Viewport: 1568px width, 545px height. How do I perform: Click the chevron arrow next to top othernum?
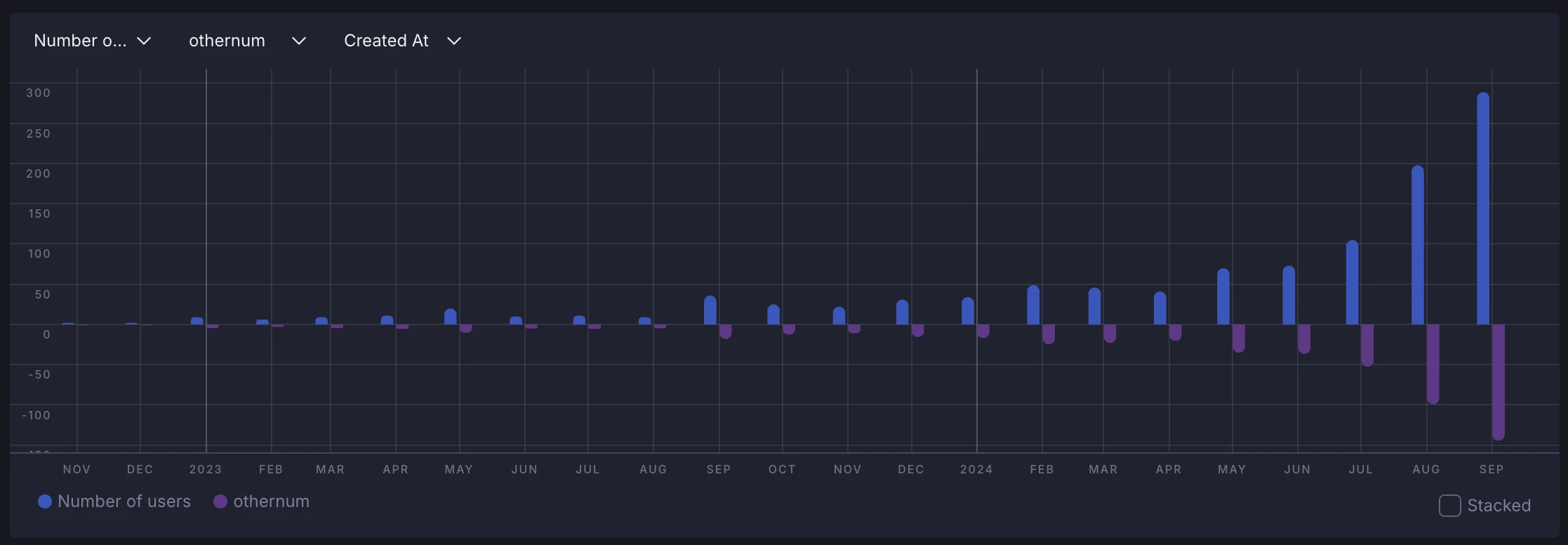point(299,41)
